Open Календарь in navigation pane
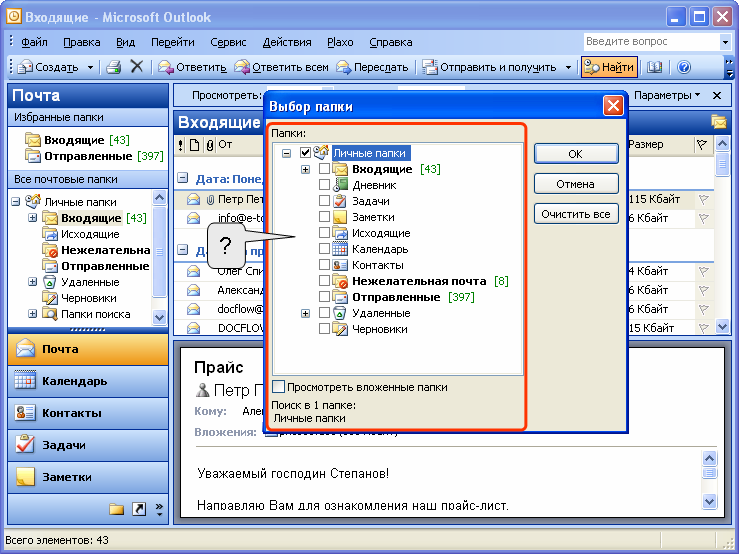739x554 pixels. [x=74, y=381]
